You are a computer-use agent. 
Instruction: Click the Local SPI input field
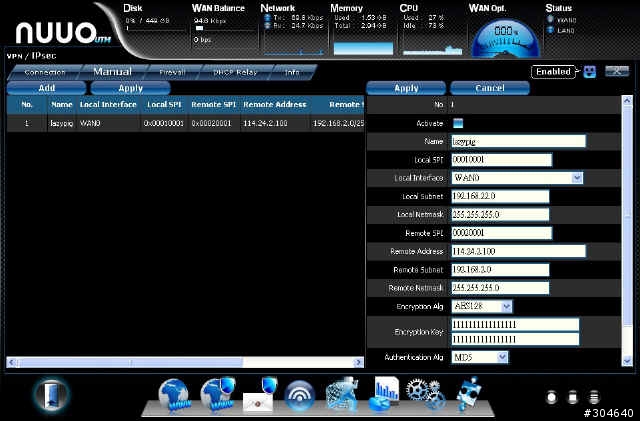(502, 160)
